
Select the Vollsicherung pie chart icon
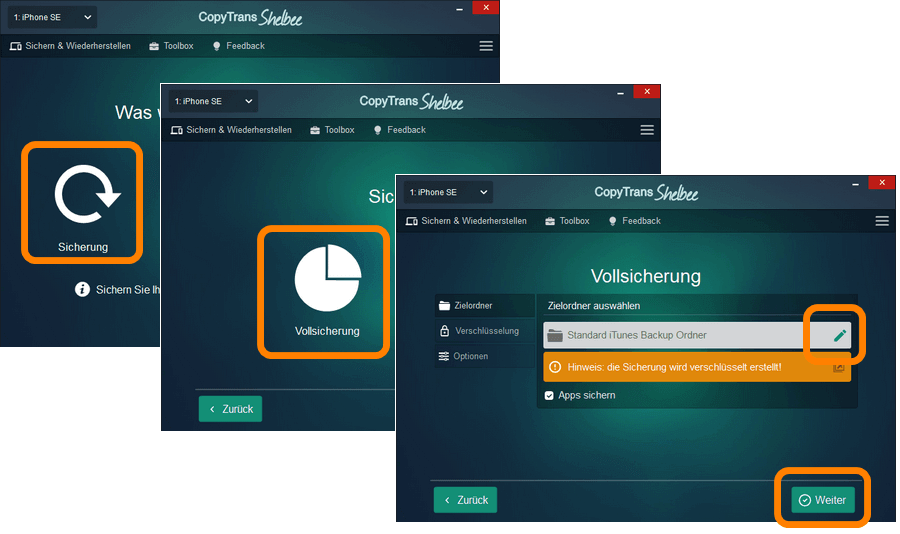point(328,278)
